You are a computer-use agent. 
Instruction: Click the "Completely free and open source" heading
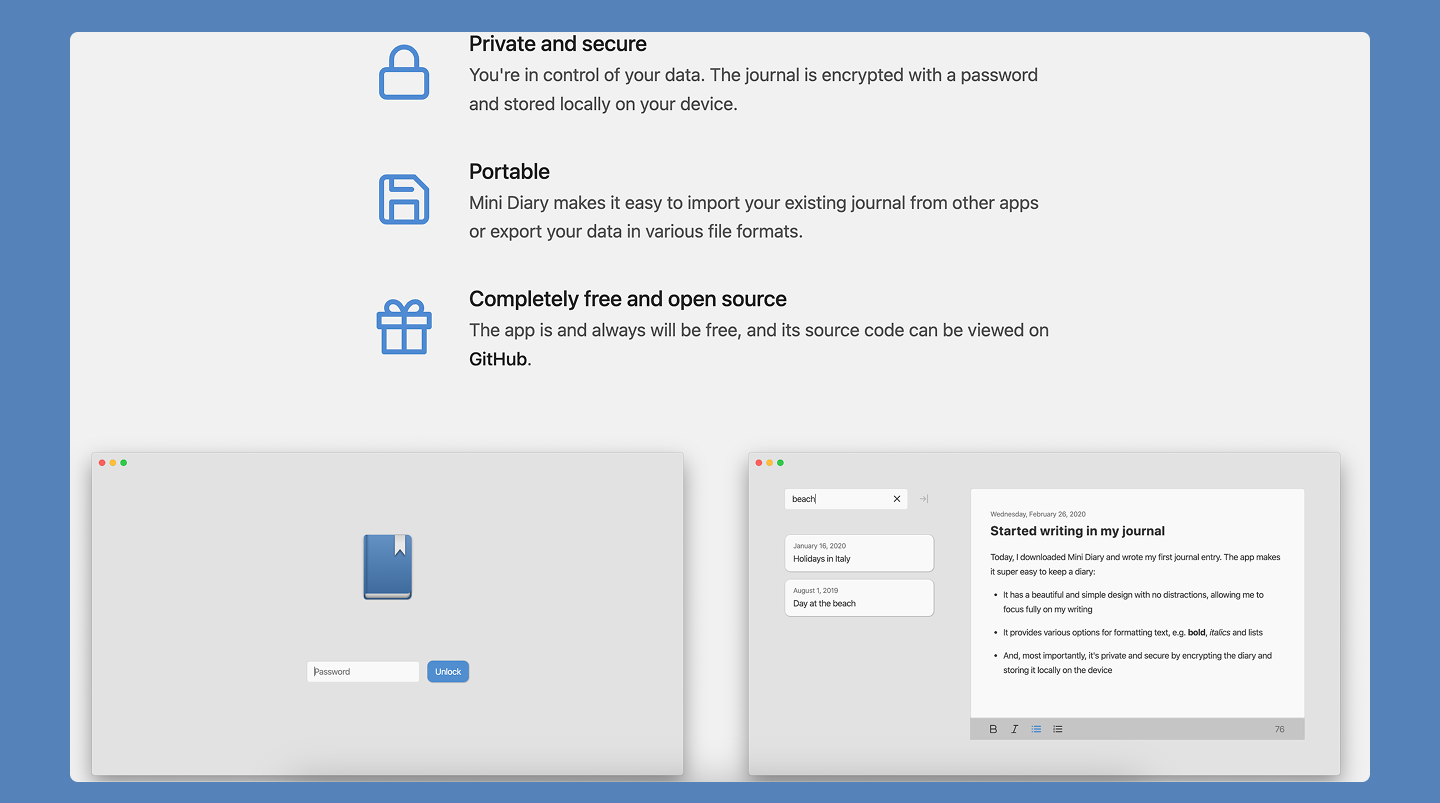[x=628, y=299]
